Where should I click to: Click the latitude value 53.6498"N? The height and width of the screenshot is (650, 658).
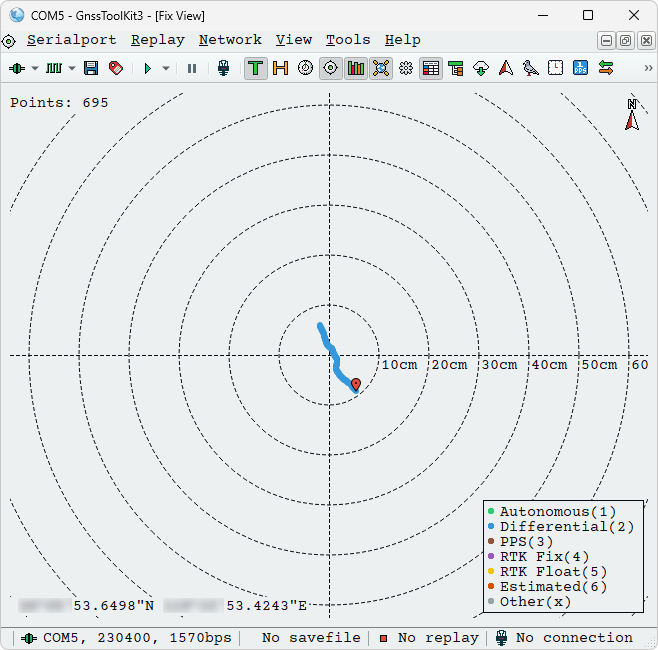click(x=114, y=606)
